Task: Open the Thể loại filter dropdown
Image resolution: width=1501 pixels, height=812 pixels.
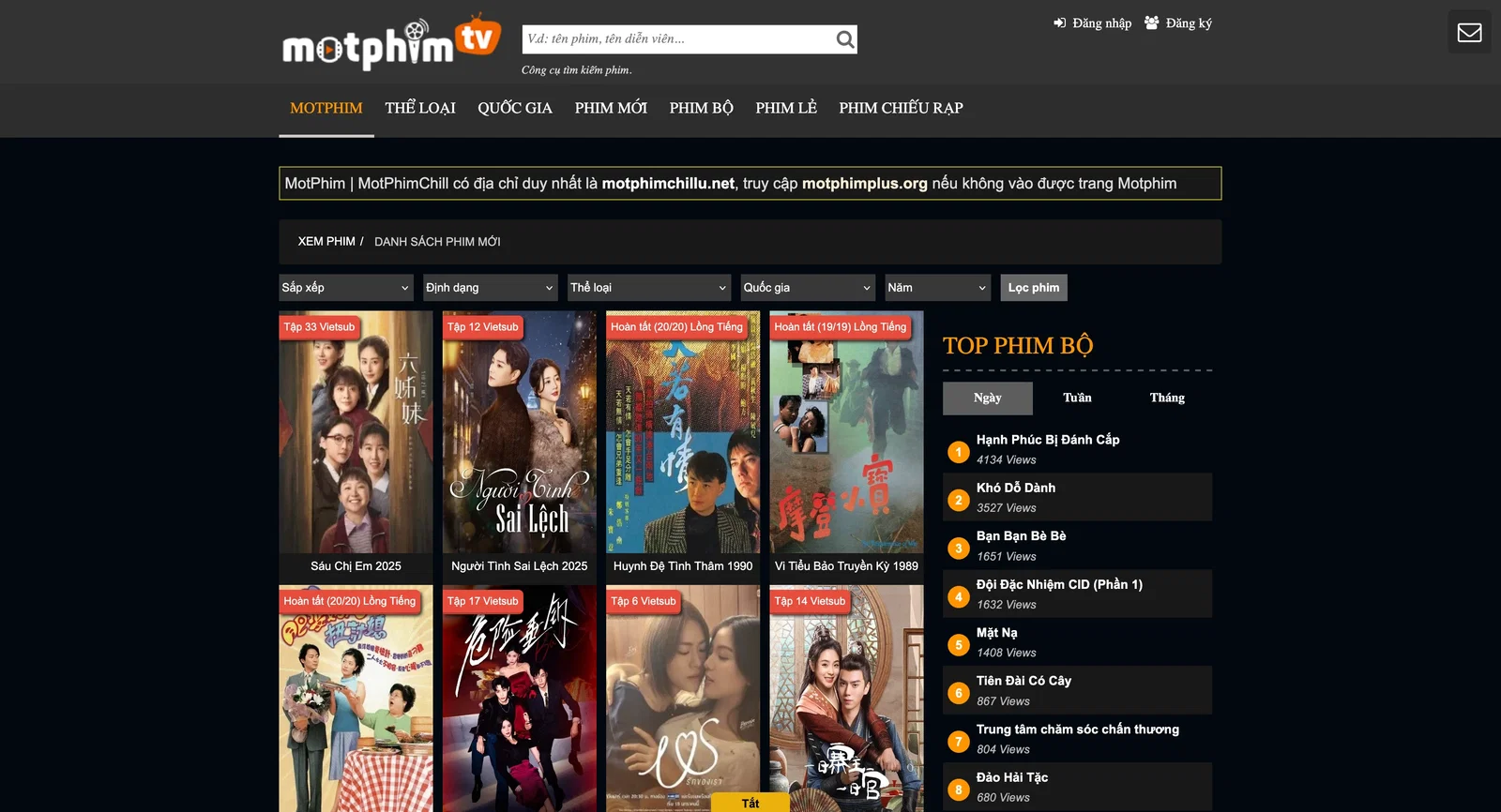Action: tap(649, 288)
